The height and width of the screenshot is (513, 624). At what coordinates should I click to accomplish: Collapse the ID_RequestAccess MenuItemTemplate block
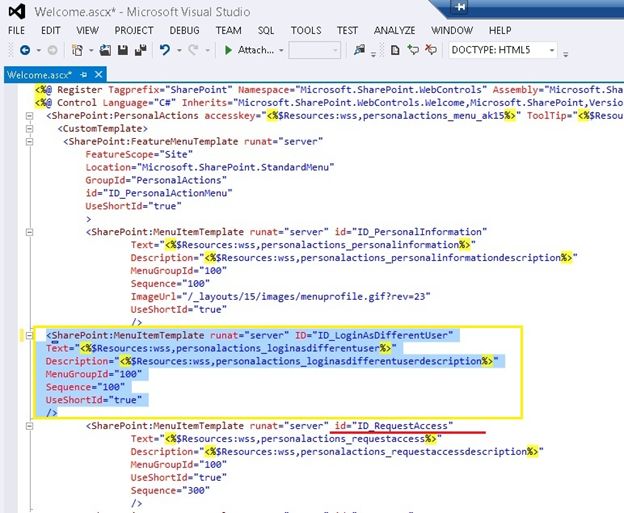tap(29, 426)
